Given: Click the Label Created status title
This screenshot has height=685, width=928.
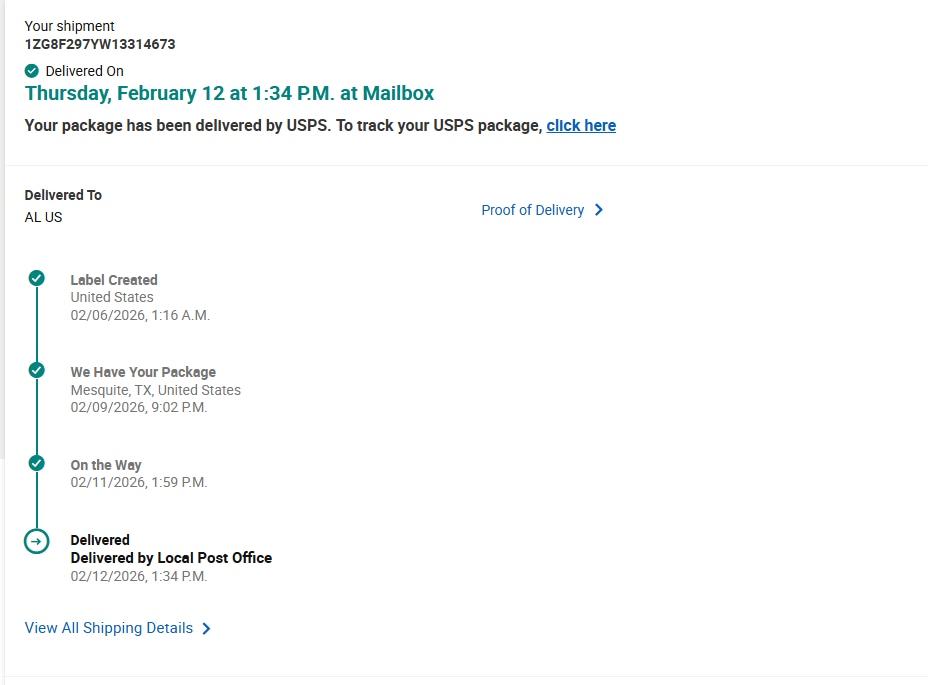Looking at the screenshot, I should coord(114,280).
